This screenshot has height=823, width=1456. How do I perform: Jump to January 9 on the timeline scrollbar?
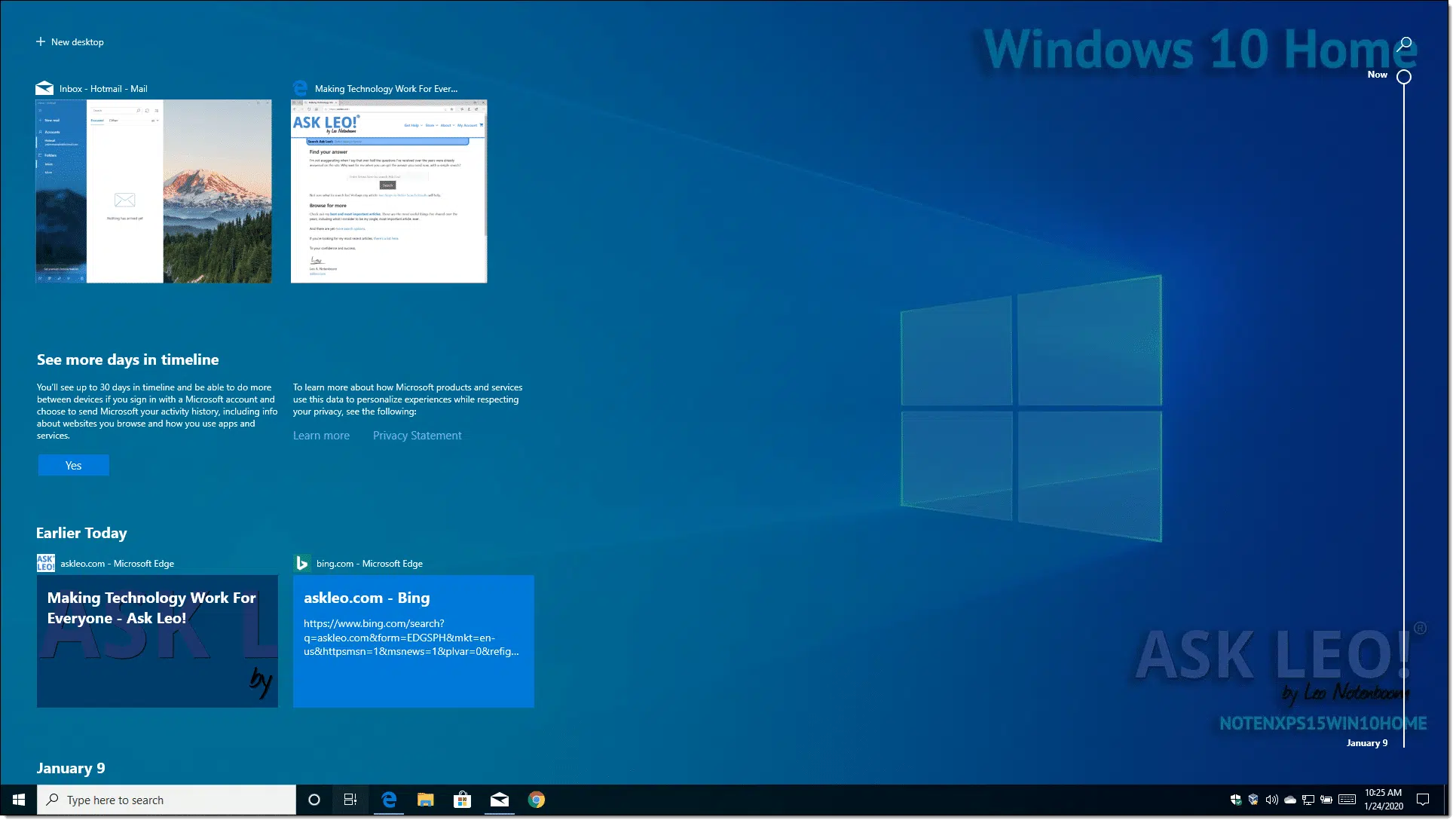(x=1367, y=743)
